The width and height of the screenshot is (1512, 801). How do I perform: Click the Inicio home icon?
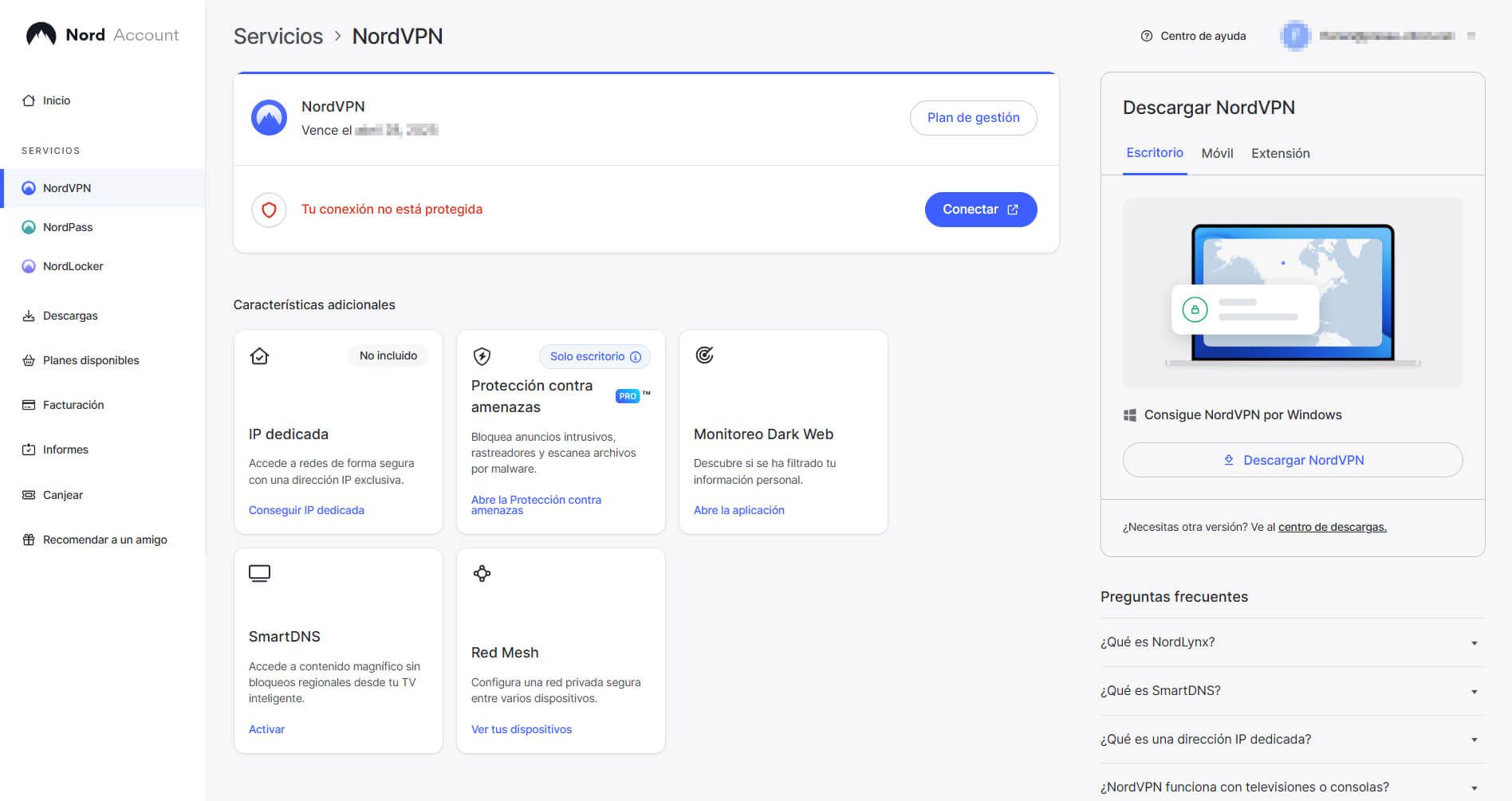click(x=29, y=100)
